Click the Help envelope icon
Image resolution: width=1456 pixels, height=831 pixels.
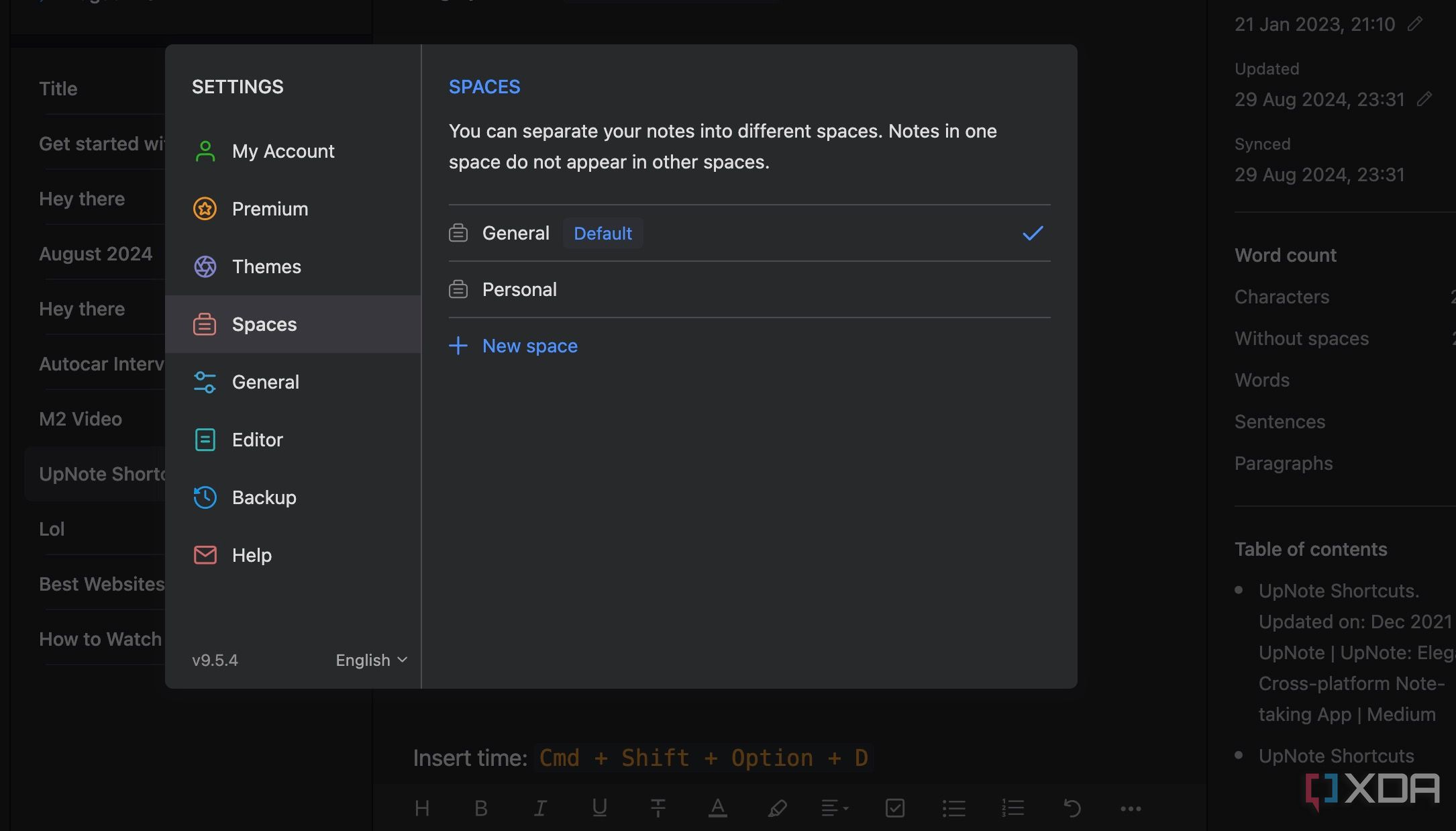(205, 555)
